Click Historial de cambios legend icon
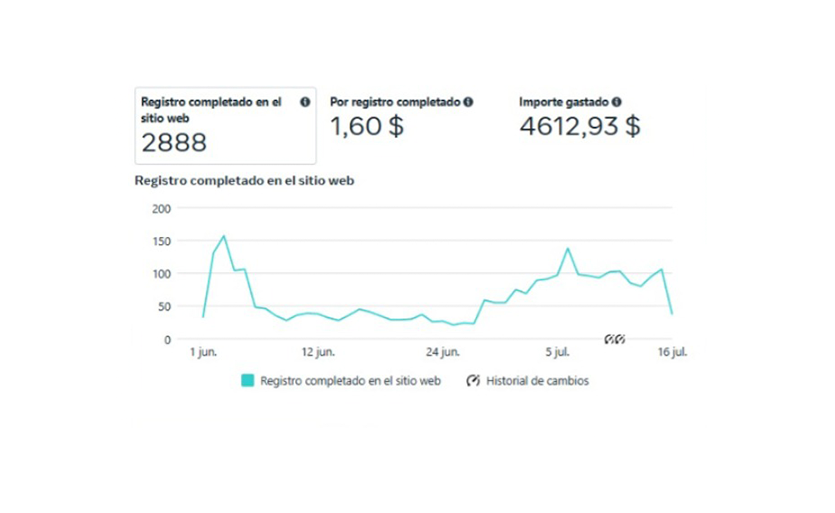835x513 pixels. (473, 381)
